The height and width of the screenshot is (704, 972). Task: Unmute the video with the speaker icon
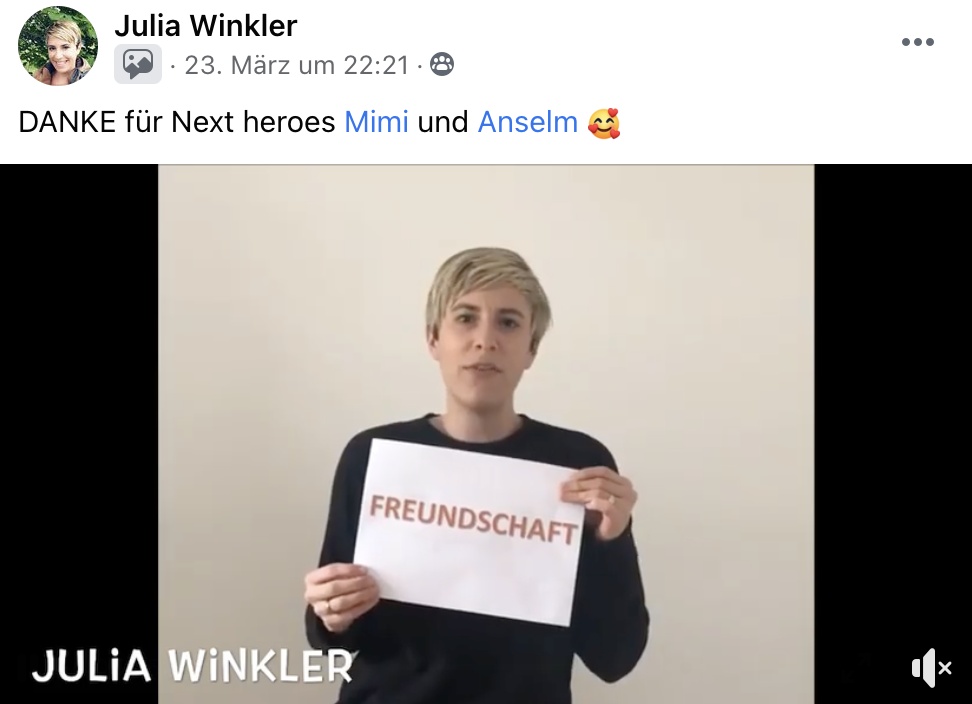930,668
